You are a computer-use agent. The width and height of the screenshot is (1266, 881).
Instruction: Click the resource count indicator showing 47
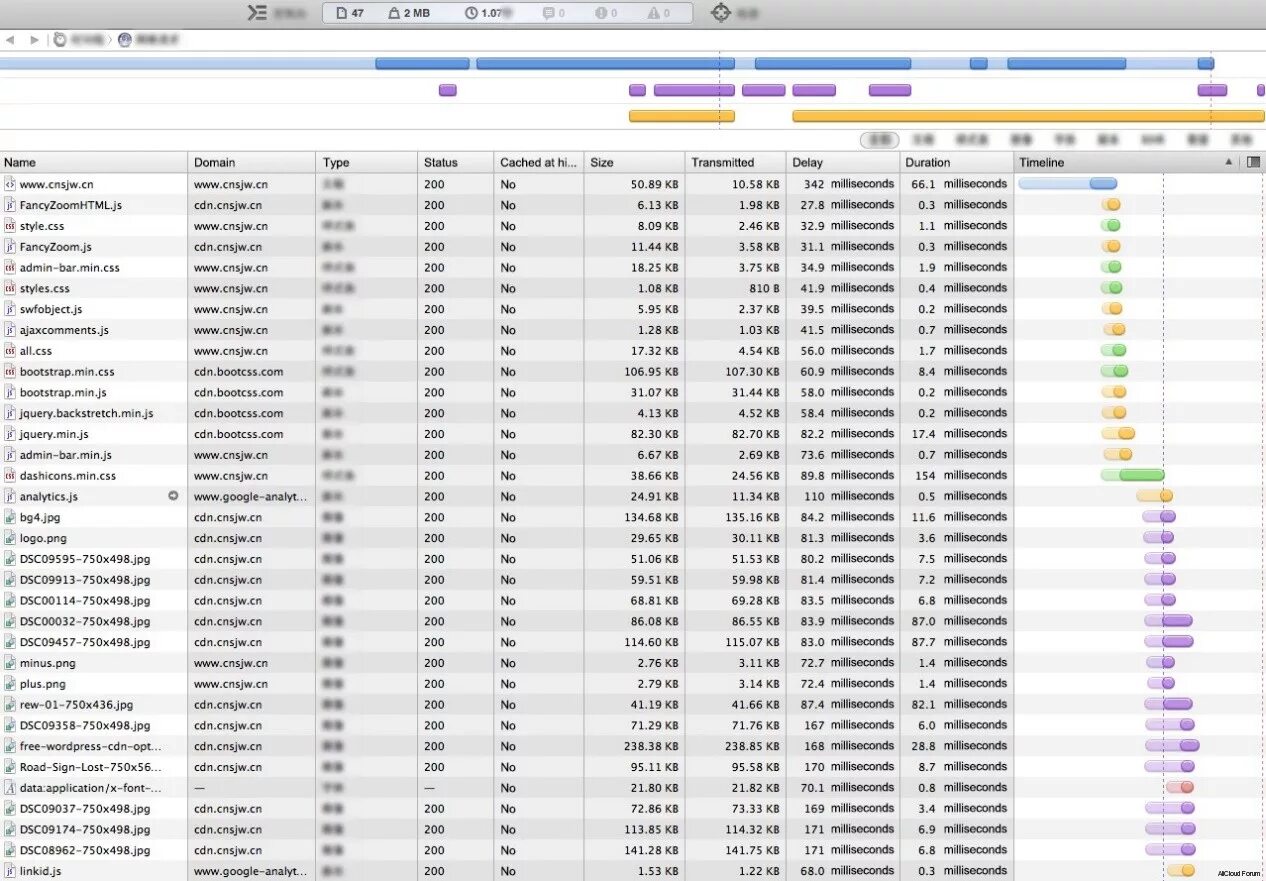pos(350,13)
